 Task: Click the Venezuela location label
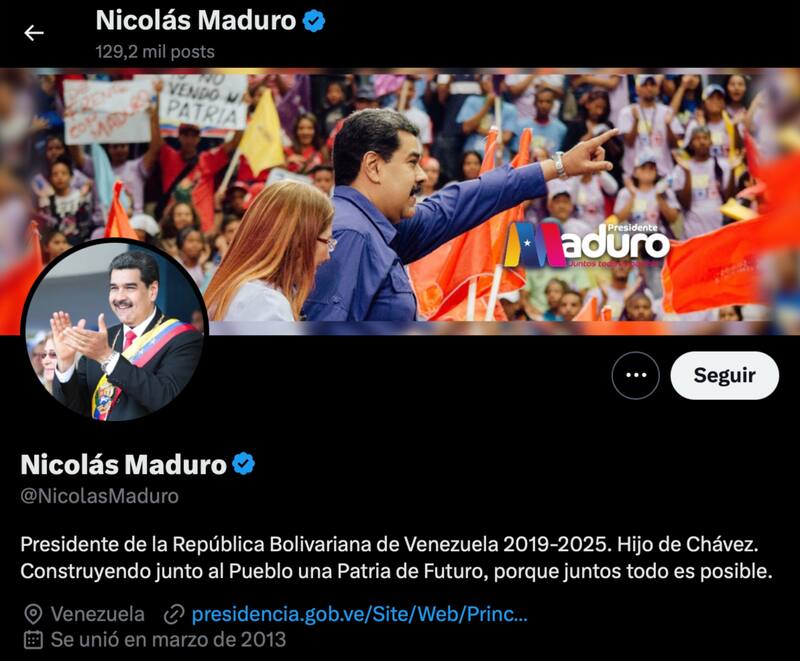pos(97,614)
